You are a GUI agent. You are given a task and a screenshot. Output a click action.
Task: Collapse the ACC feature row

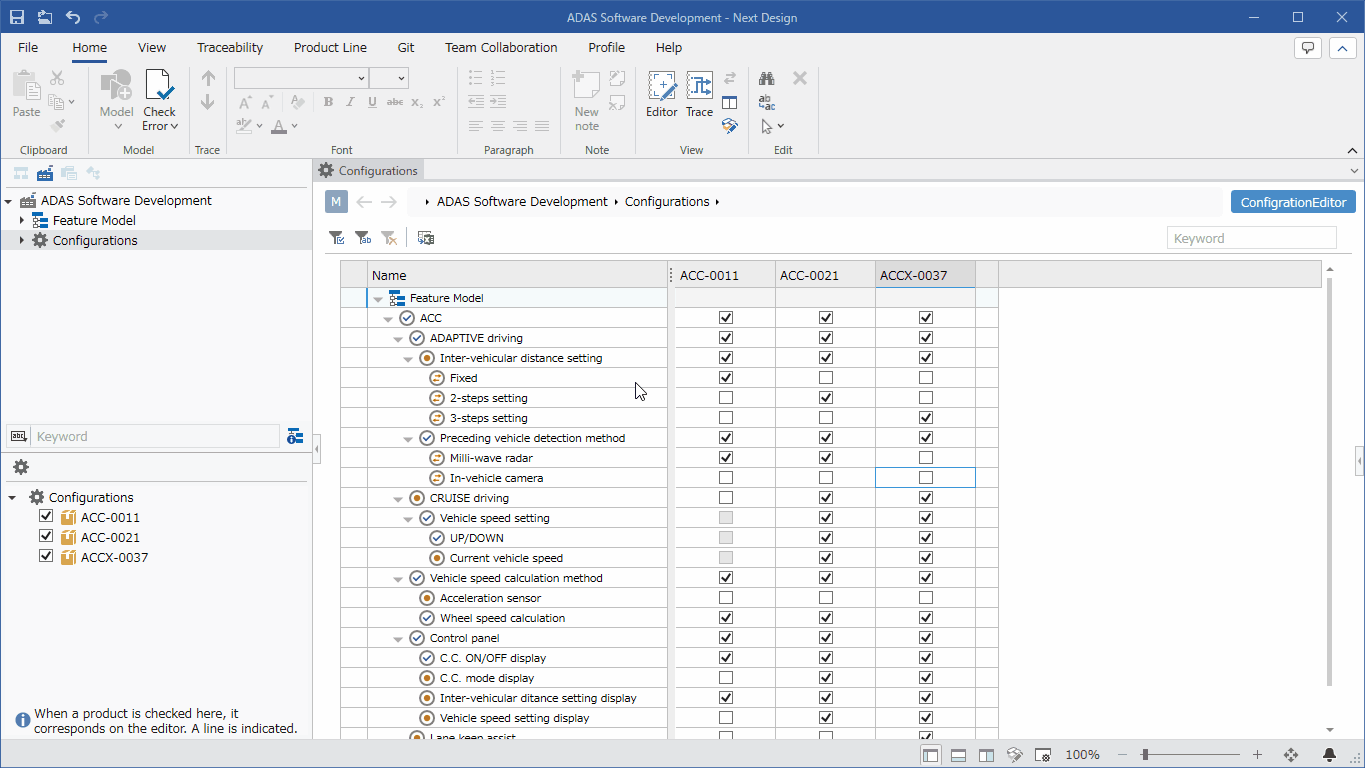(388, 319)
